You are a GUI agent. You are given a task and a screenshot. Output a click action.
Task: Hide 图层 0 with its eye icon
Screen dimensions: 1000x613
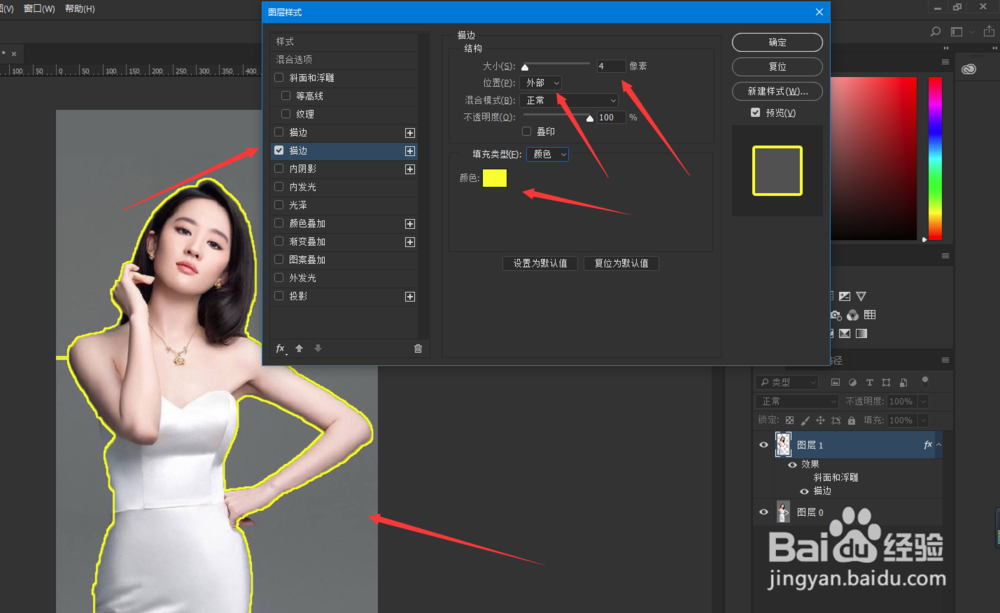click(763, 512)
